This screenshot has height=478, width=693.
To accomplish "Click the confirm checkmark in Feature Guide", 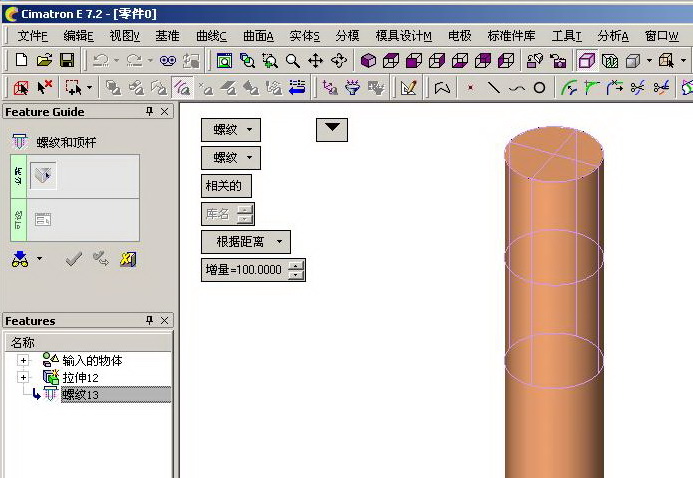I will pos(74,259).
